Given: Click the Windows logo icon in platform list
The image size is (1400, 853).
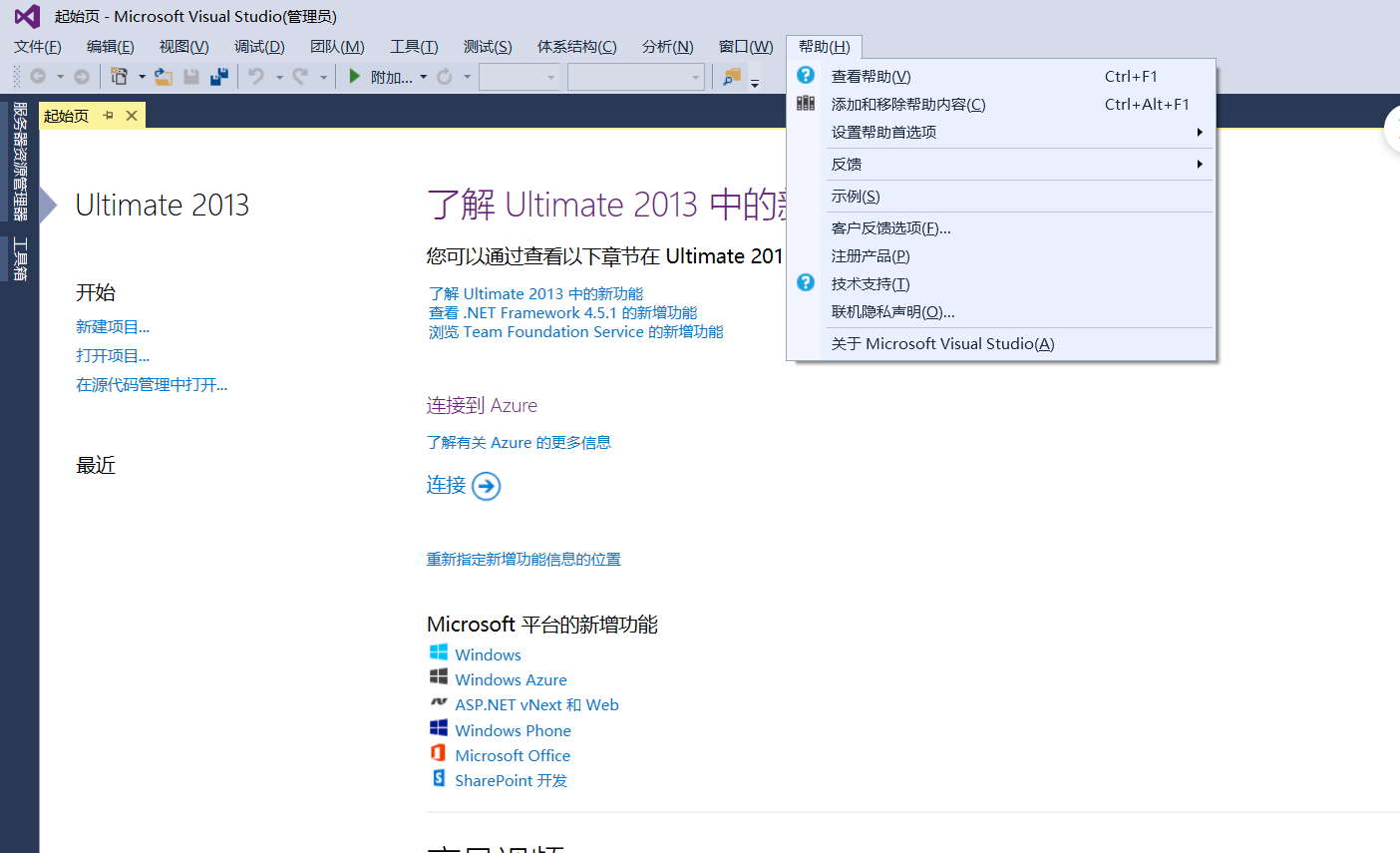Looking at the screenshot, I should (x=439, y=652).
